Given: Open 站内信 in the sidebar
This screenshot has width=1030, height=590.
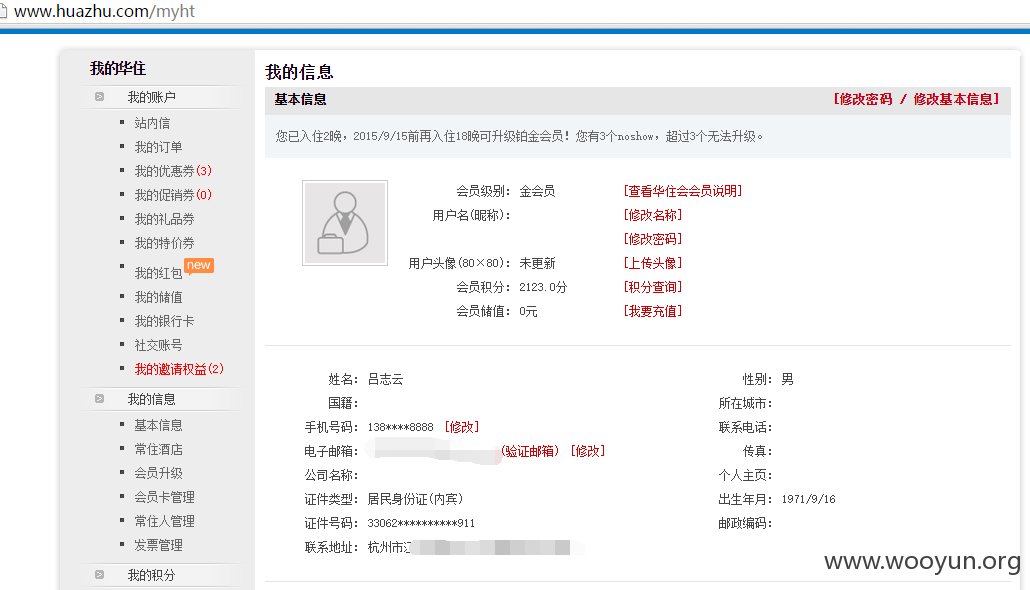Looking at the screenshot, I should tap(152, 123).
